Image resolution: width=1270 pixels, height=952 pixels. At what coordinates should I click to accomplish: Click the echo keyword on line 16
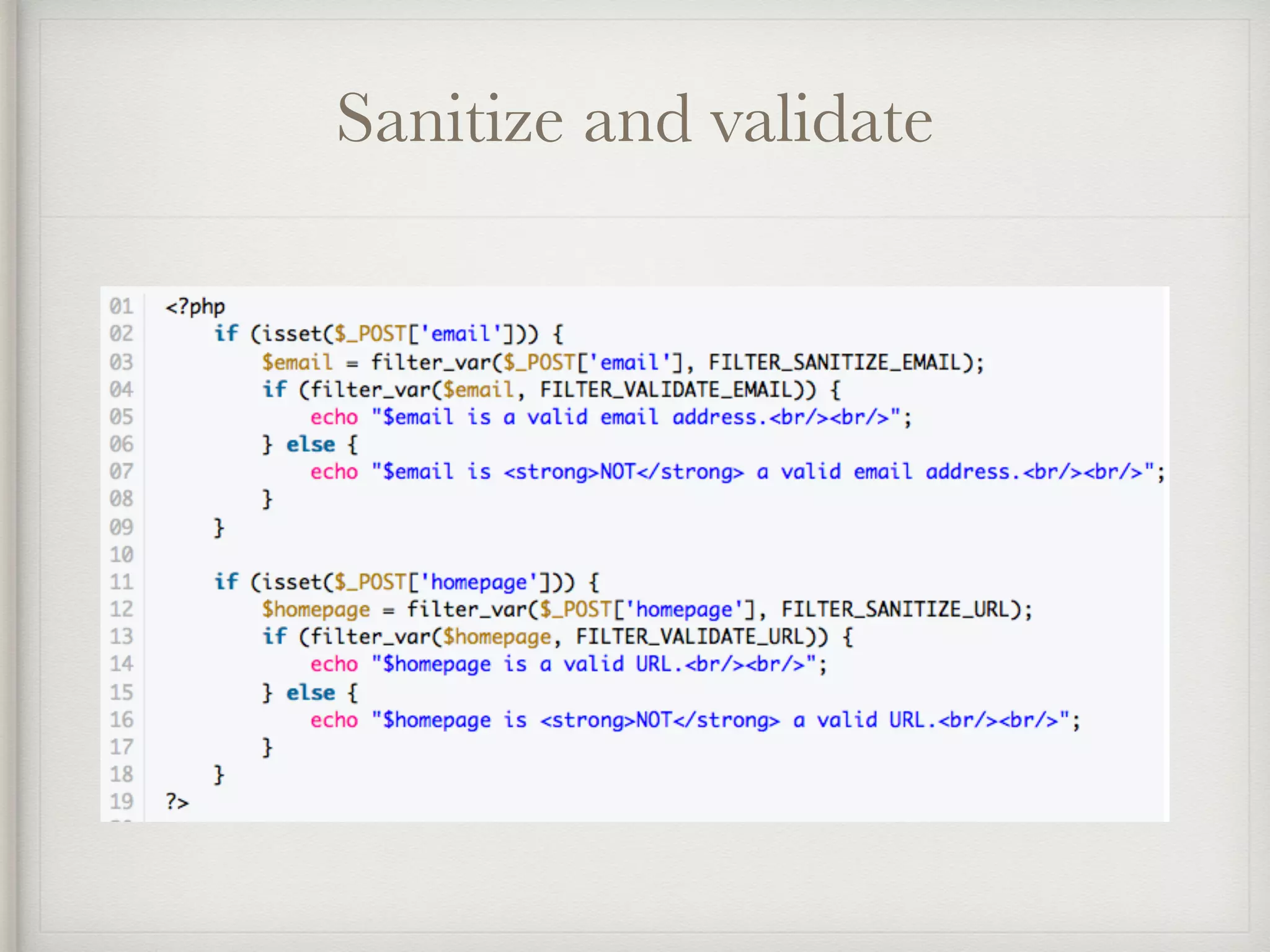point(334,720)
